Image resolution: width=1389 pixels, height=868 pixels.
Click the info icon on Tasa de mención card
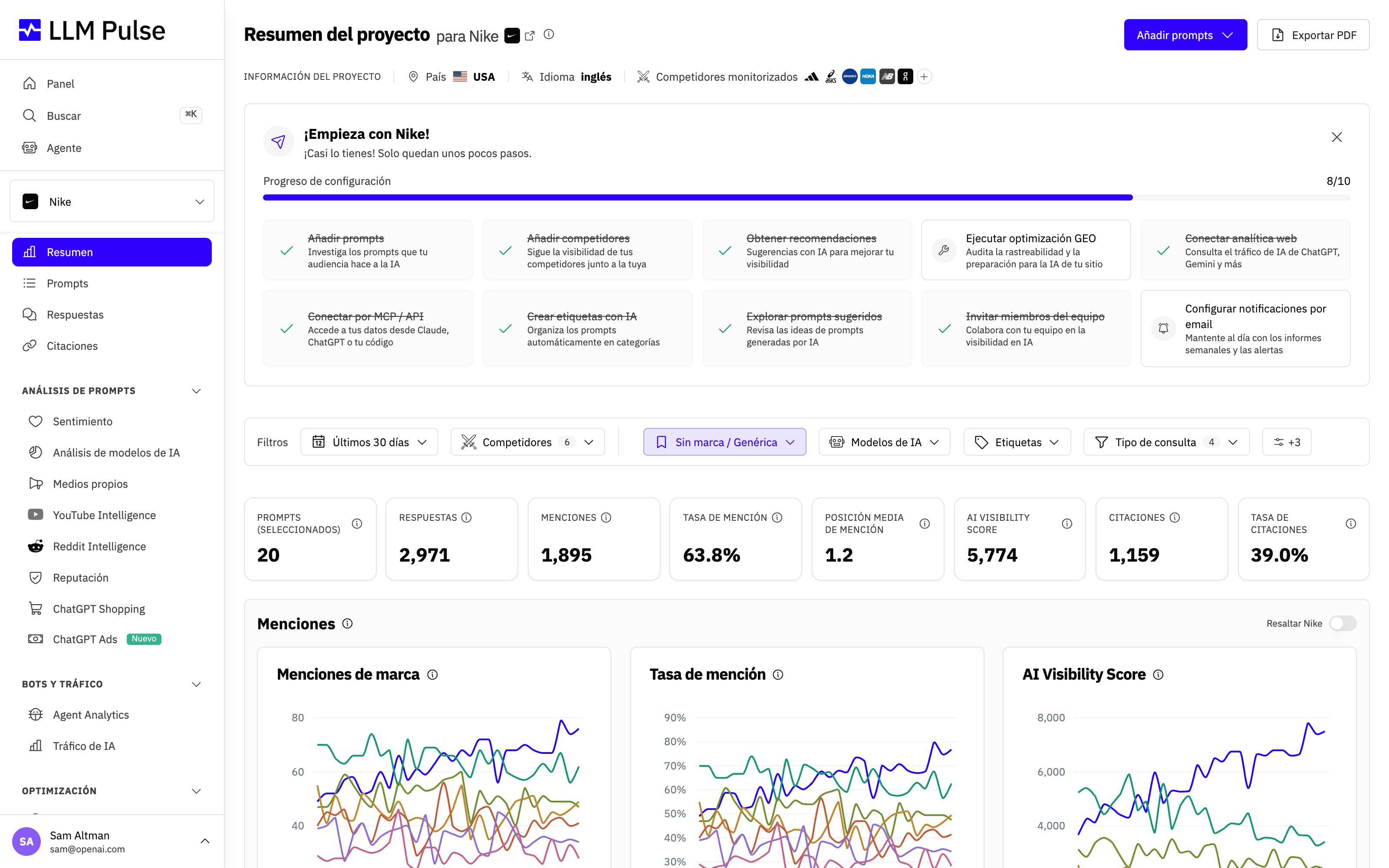pos(777,517)
